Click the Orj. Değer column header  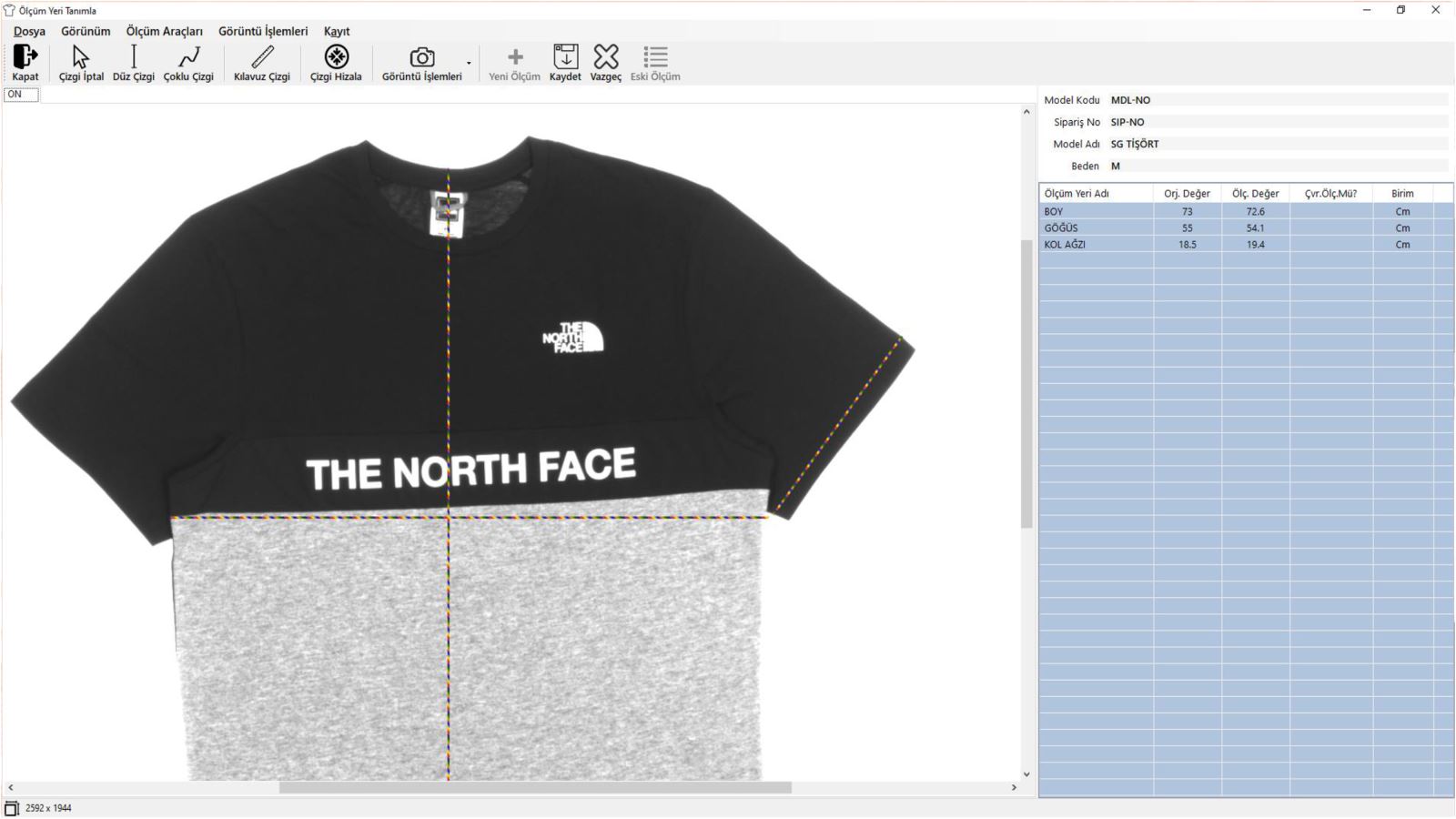[x=1188, y=193]
